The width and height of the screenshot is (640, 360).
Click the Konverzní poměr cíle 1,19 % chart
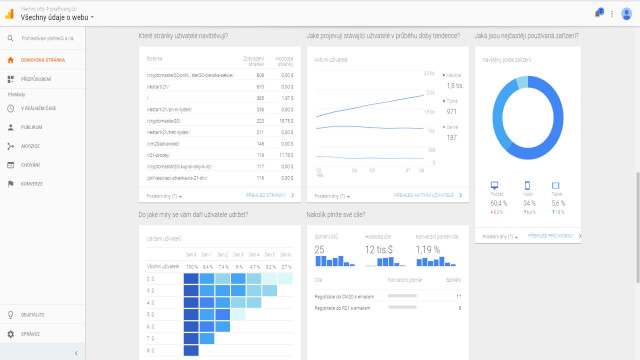pyautogui.click(x=436, y=261)
